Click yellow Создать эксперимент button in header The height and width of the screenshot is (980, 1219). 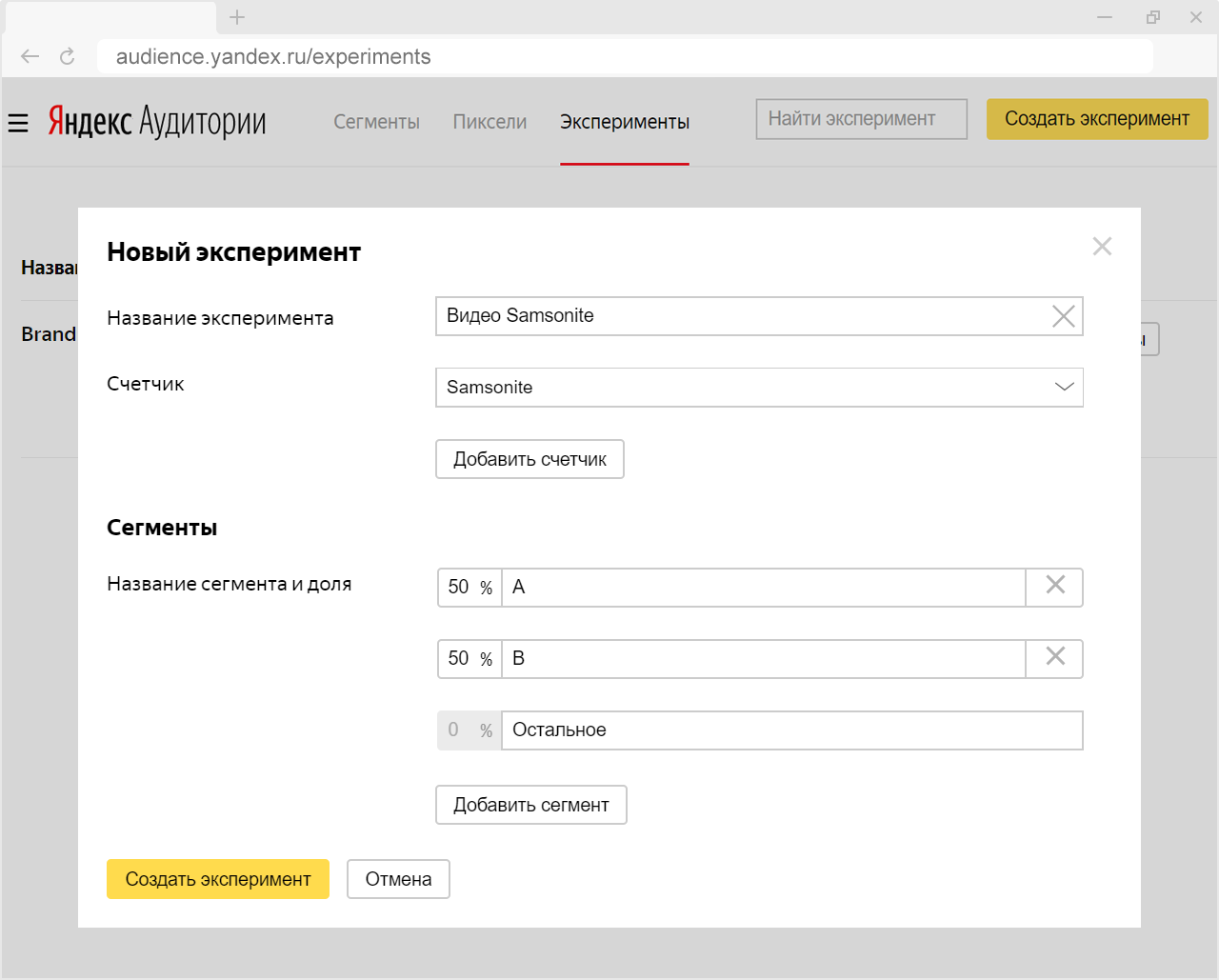coord(1097,119)
